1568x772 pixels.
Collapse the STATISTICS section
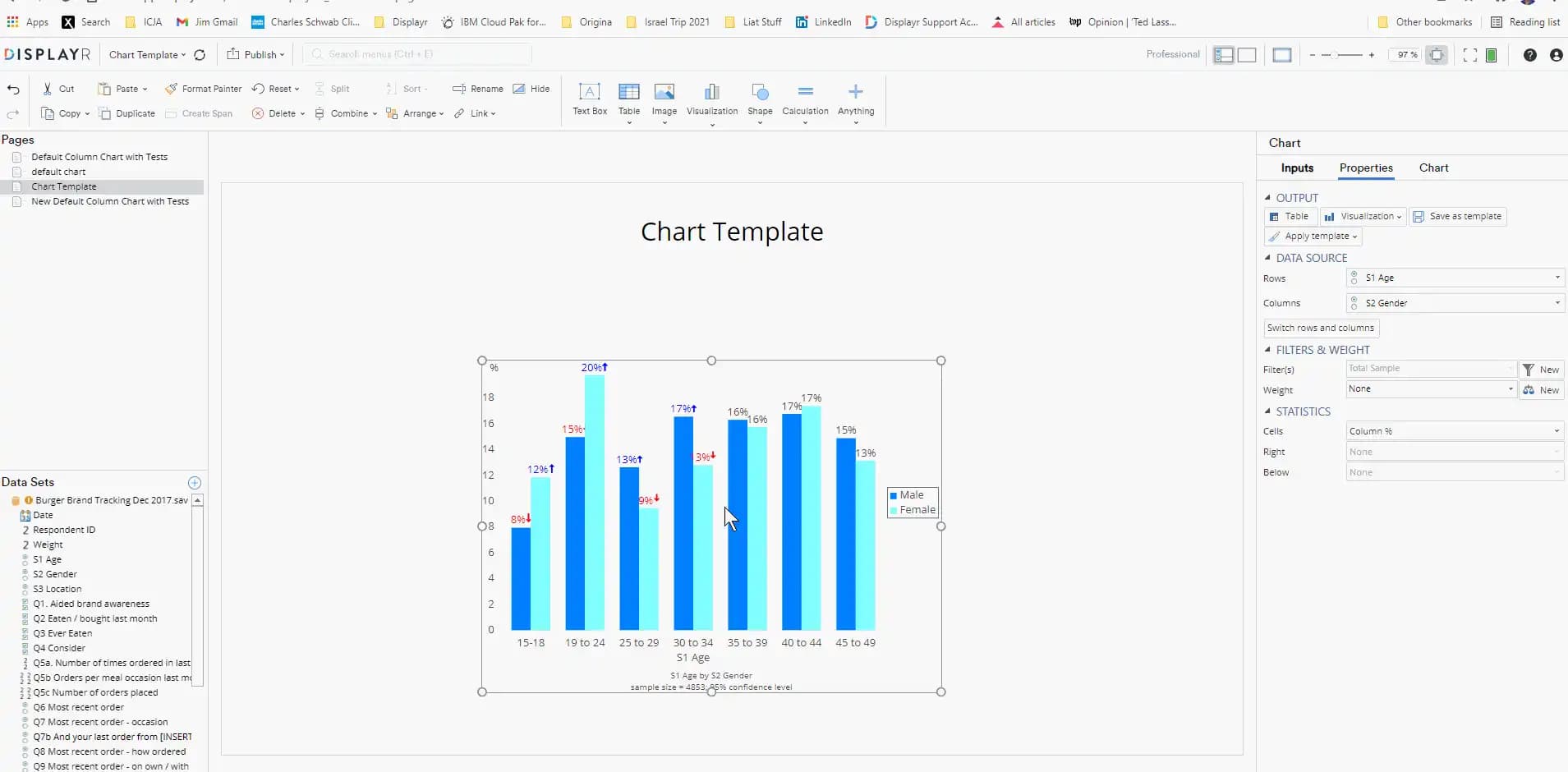pyautogui.click(x=1267, y=411)
